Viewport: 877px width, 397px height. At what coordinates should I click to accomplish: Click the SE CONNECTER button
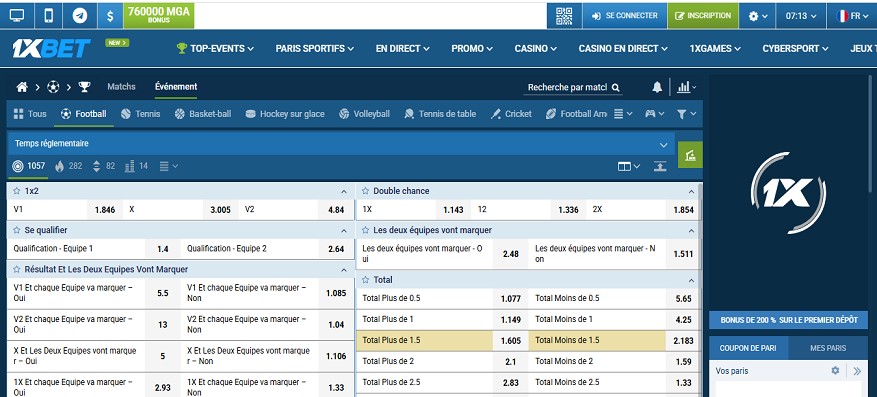(625, 16)
